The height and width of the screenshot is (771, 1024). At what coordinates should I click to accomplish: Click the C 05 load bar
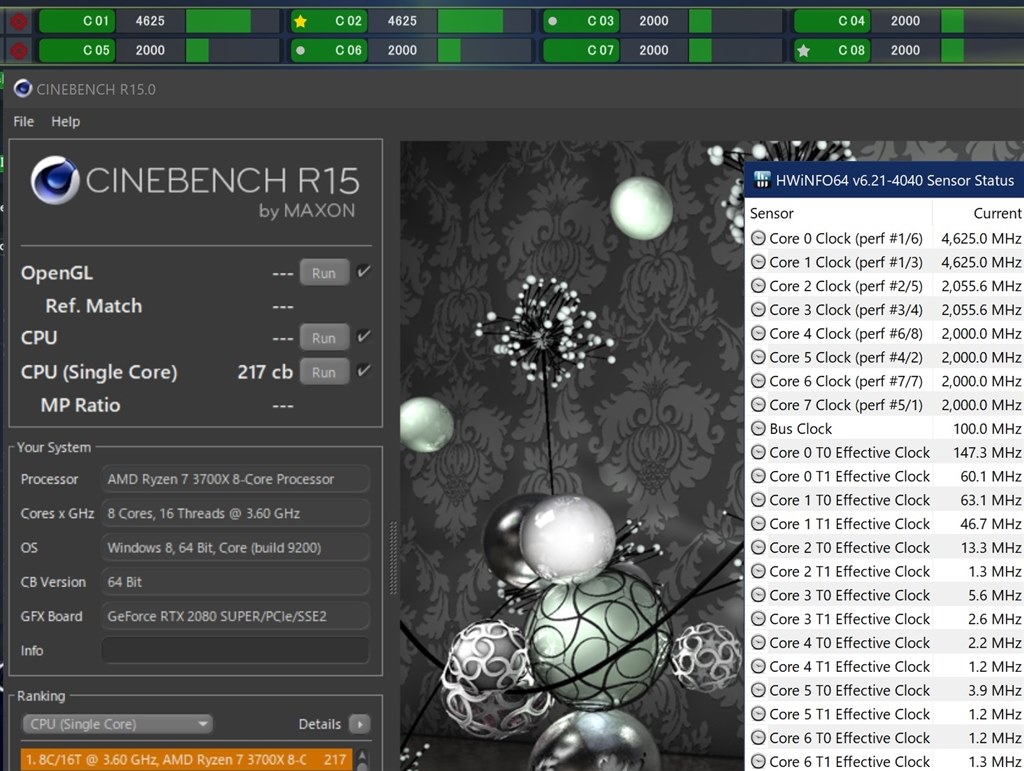[x=233, y=50]
